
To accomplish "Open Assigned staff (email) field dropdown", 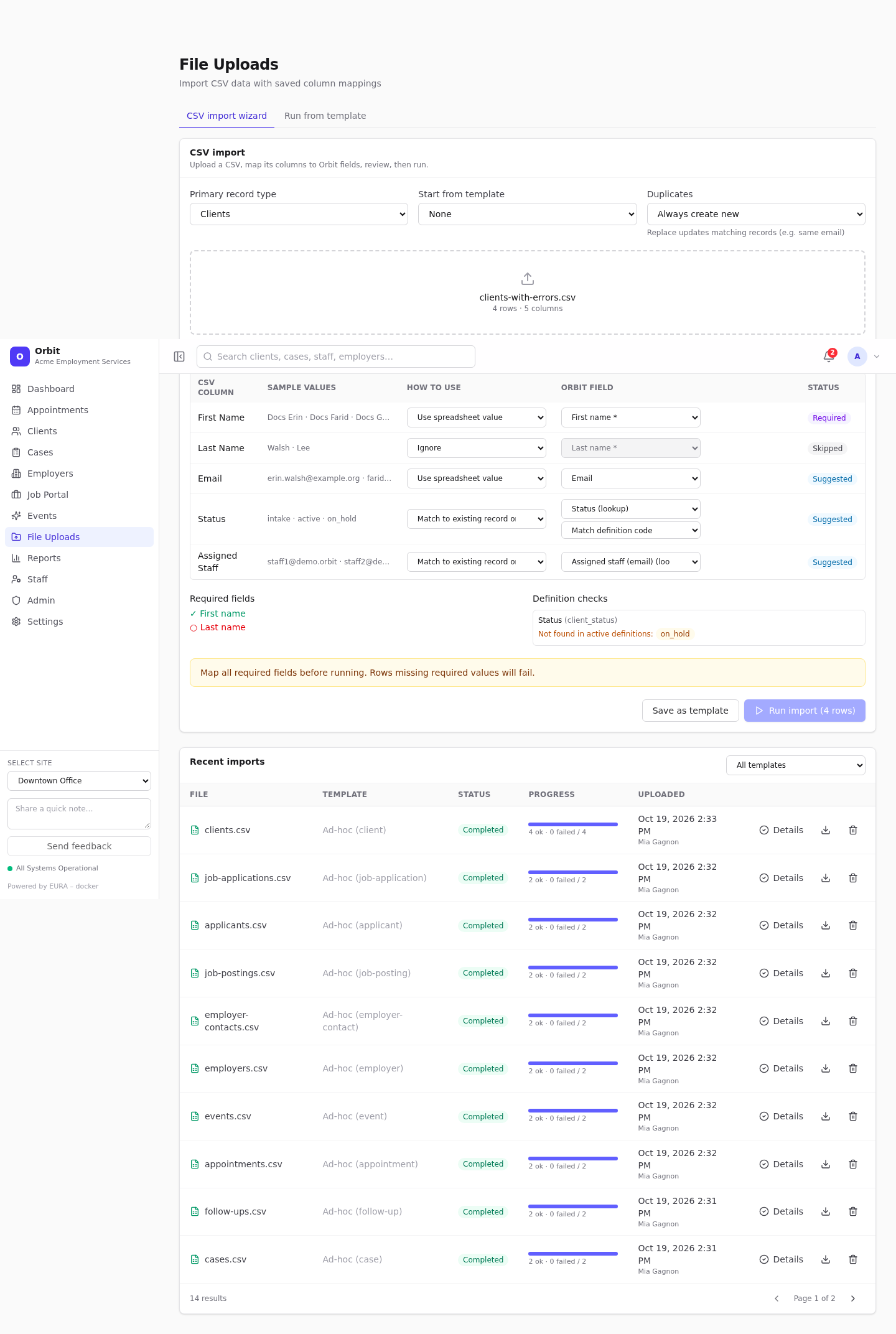I will click(x=631, y=562).
